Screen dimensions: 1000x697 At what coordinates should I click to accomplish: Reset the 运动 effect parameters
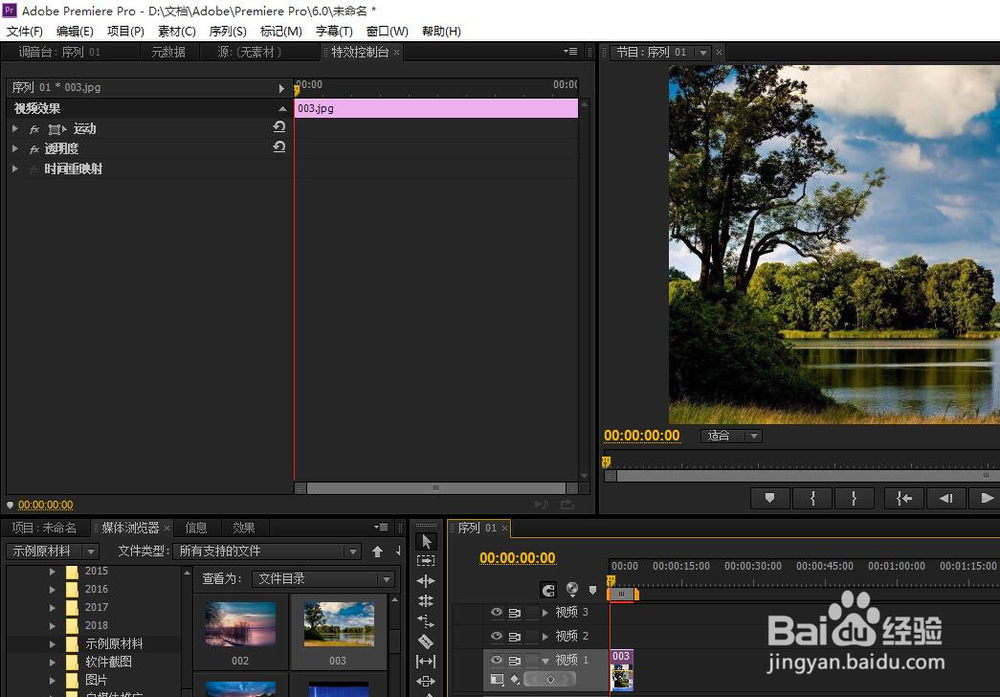279,128
